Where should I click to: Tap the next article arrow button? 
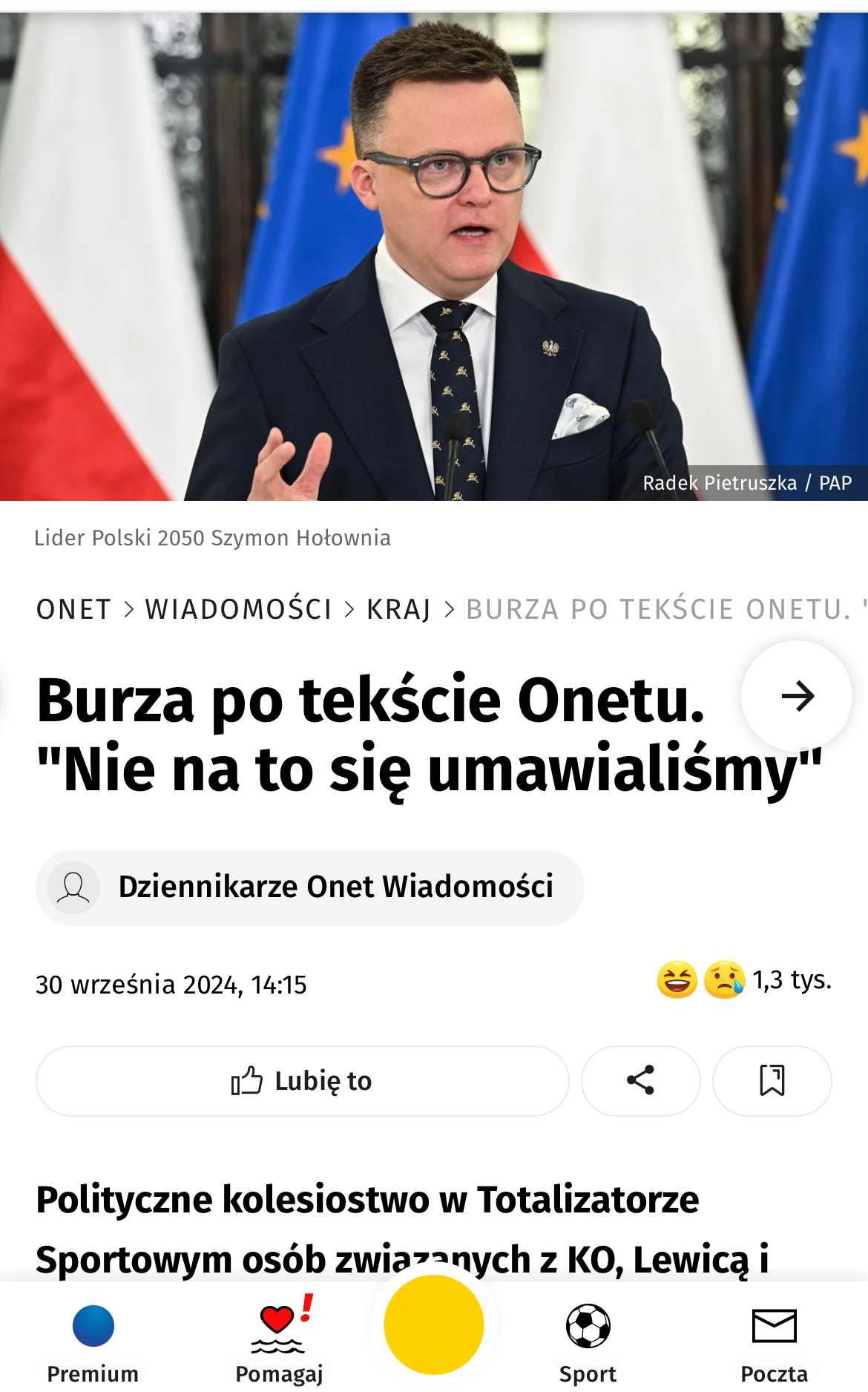(797, 696)
